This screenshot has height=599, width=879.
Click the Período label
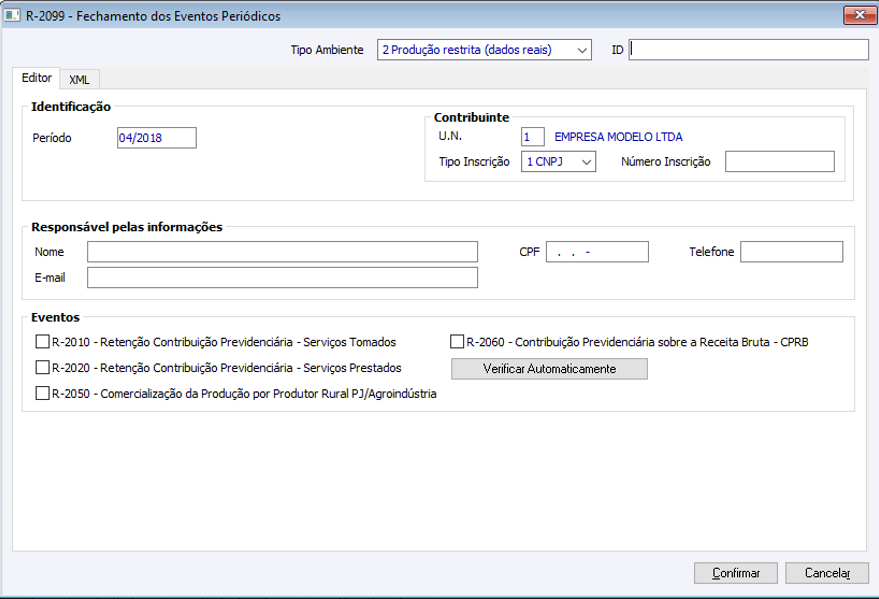[x=52, y=138]
